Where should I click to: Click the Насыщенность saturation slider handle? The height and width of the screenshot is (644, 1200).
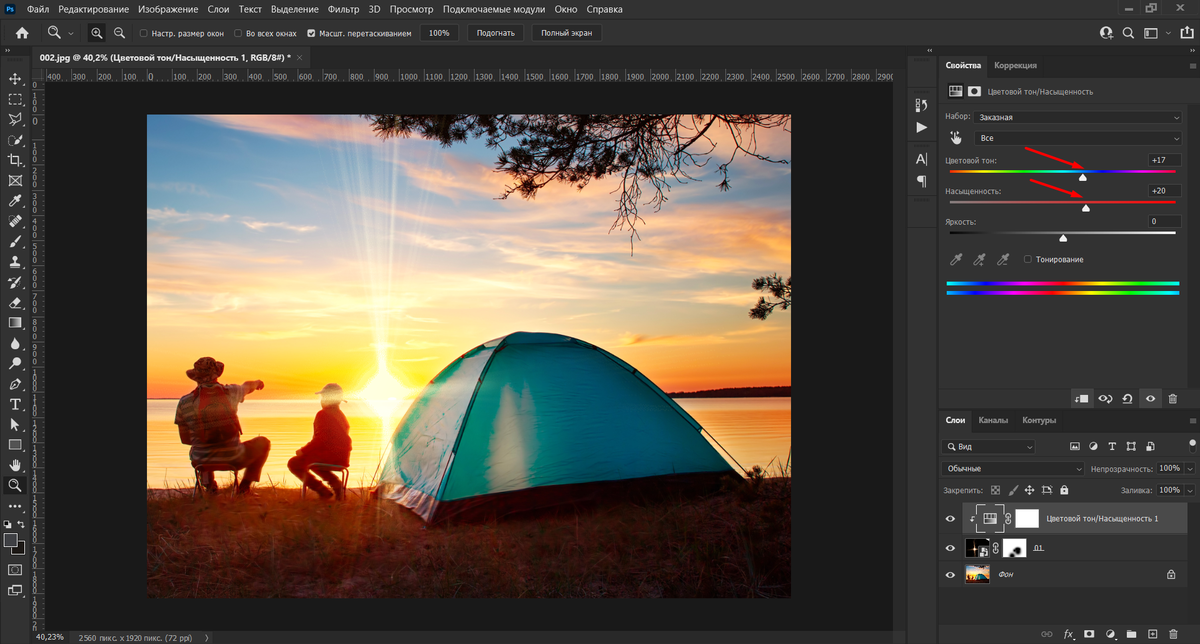[1086, 208]
